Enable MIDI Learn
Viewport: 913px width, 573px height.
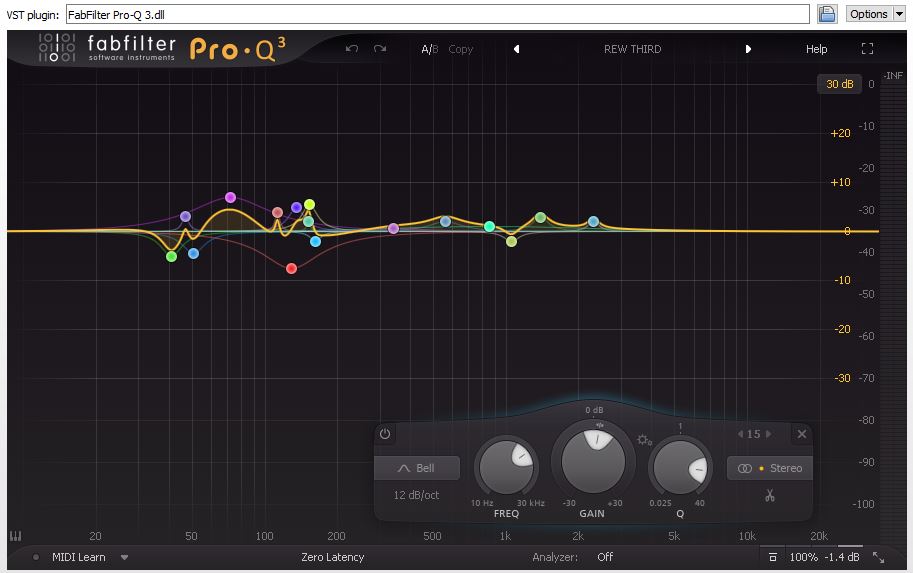[x=79, y=557]
